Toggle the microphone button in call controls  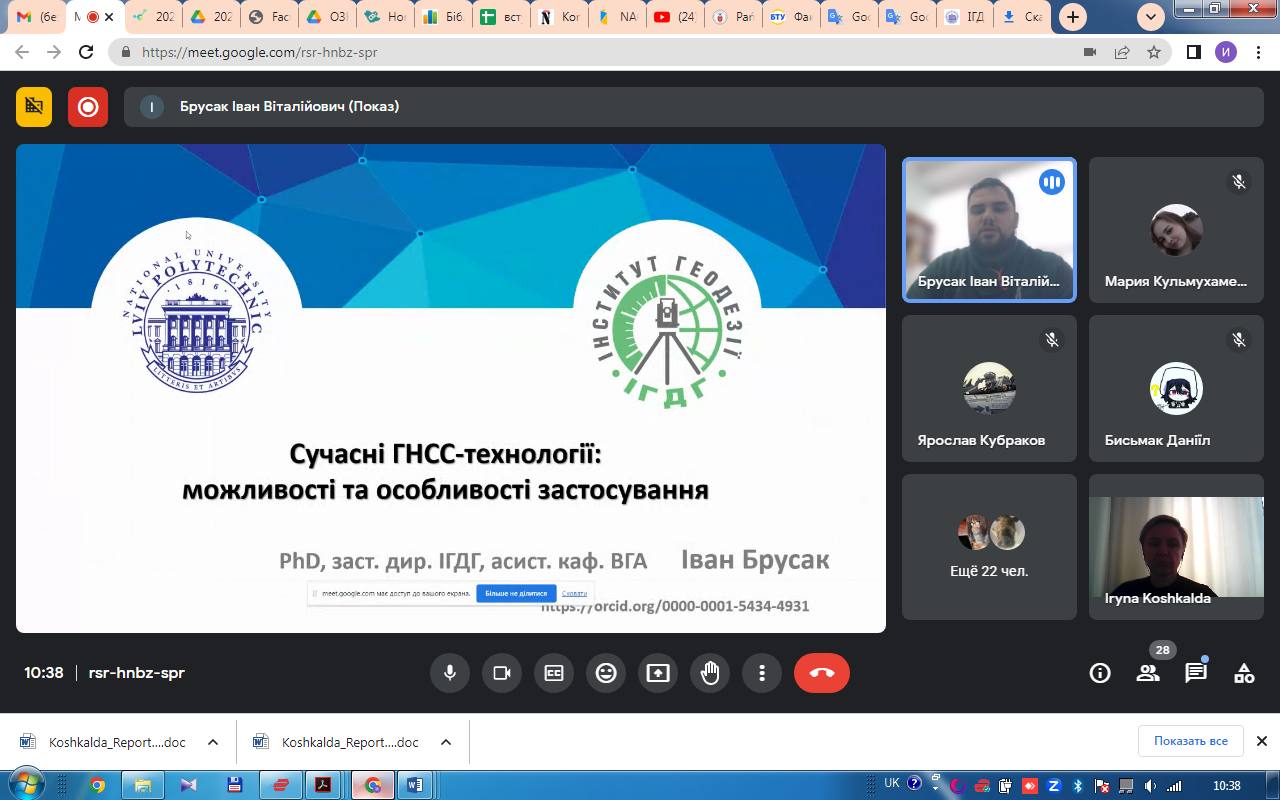450,673
